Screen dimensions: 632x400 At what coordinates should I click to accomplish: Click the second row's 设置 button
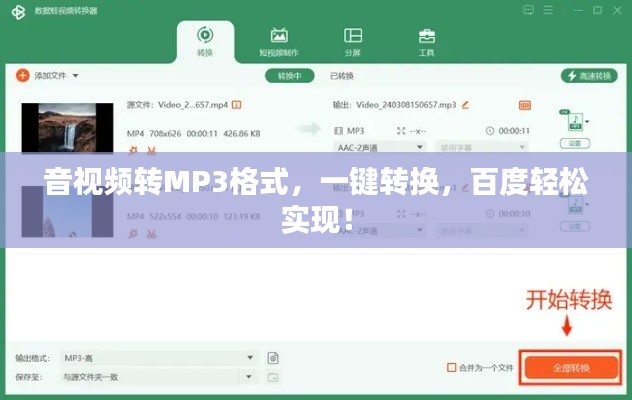pos(575,227)
